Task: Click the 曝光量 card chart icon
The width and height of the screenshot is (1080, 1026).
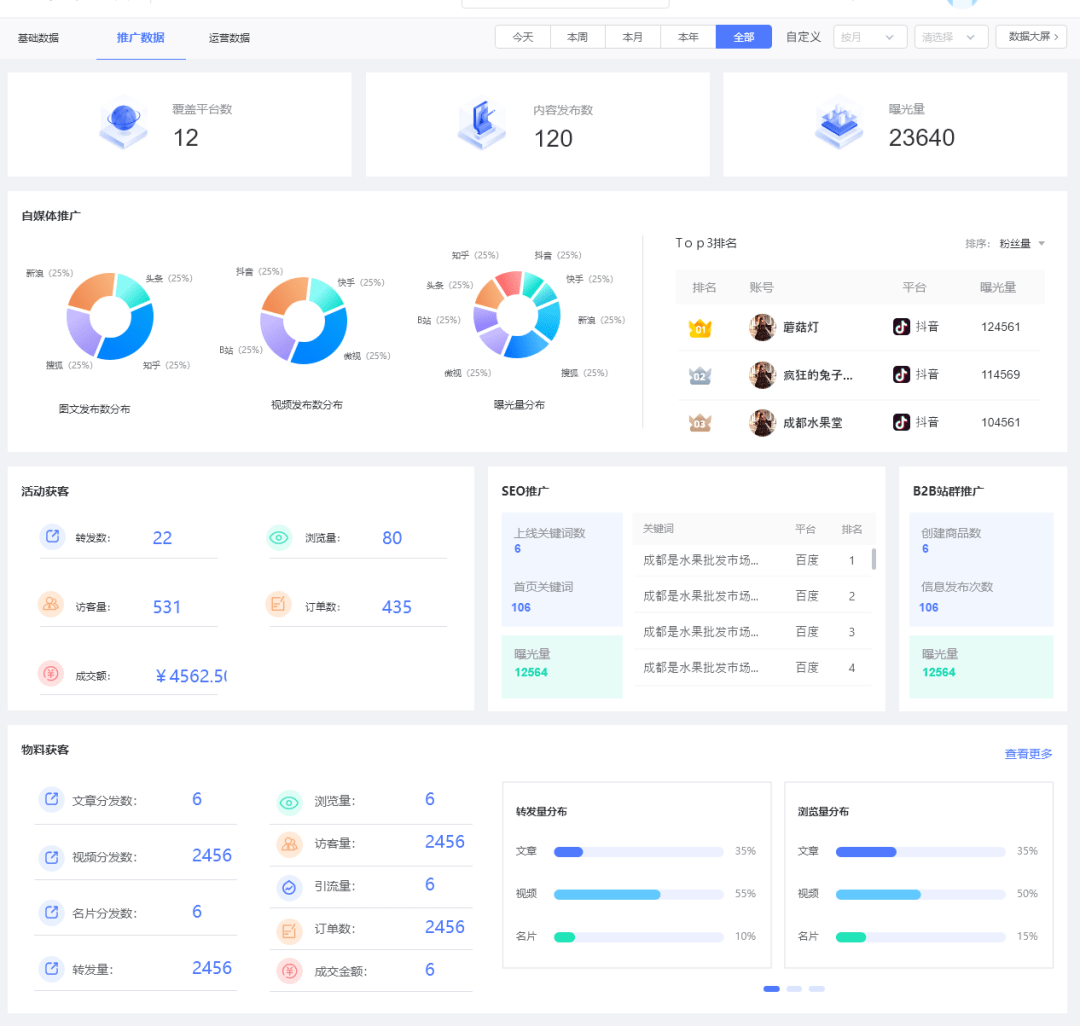Action: pos(838,123)
